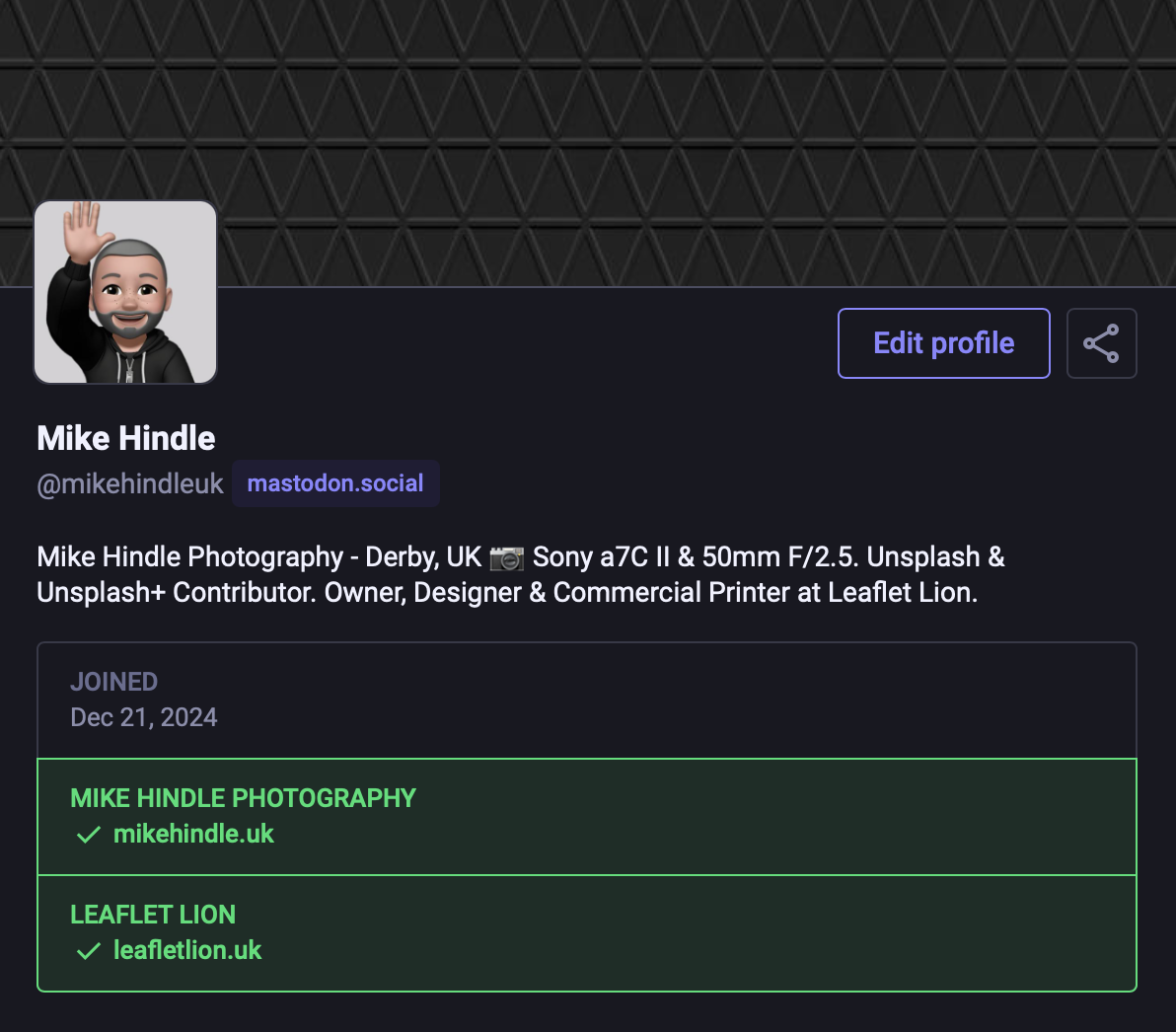1176x1032 pixels.
Task: Click the share profile icon button
Action: (x=1101, y=343)
